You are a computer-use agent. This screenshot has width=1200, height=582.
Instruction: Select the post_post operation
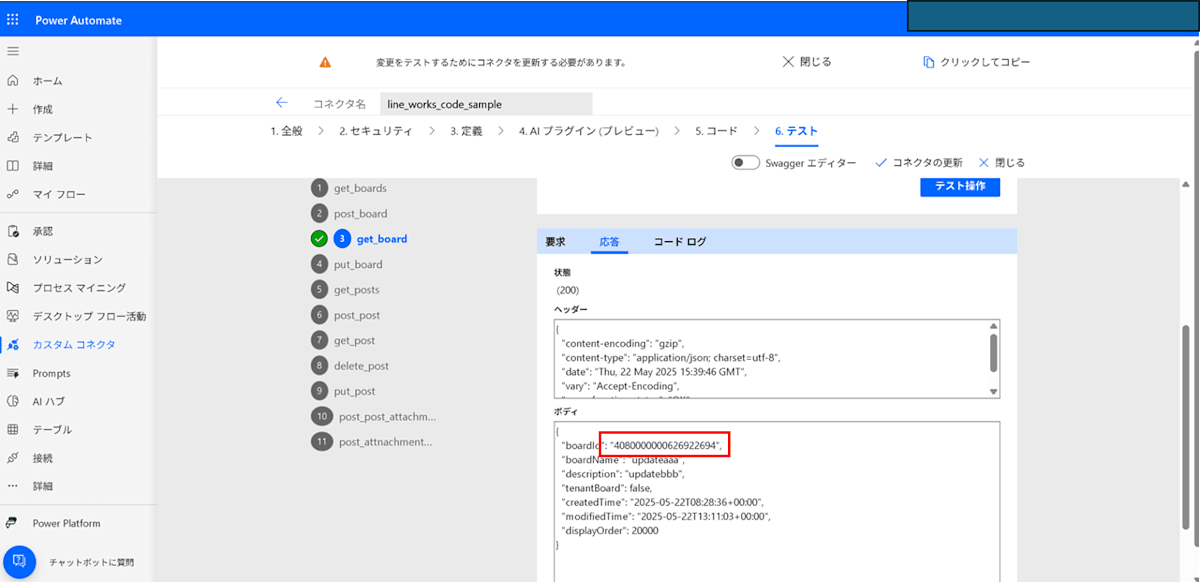357,315
